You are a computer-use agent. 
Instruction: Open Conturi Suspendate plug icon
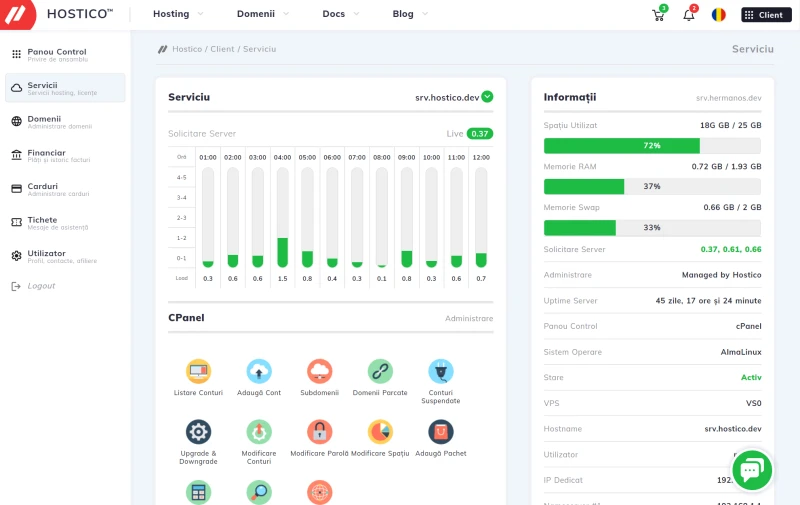pos(441,371)
